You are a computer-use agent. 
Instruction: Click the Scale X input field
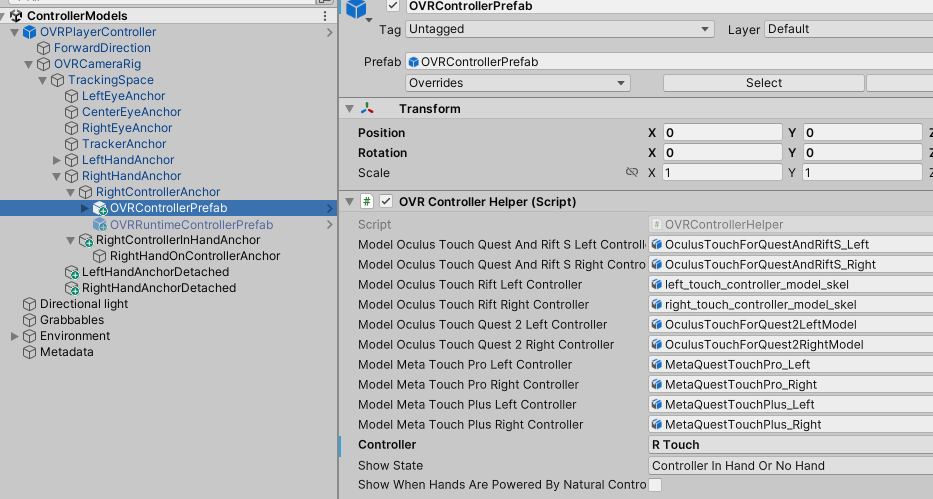(x=722, y=173)
